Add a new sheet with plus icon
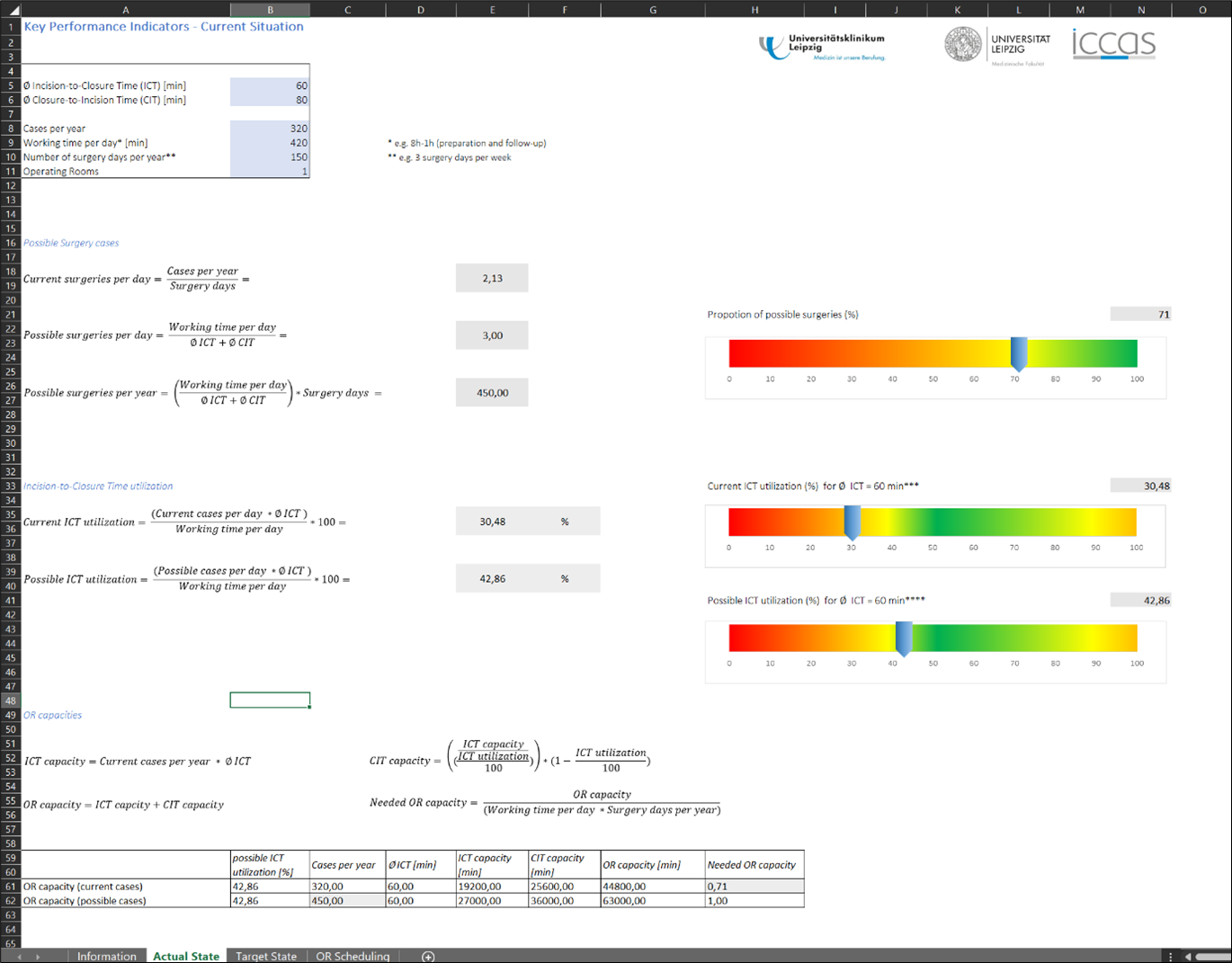1232x963 pixels. coord(428,956)
